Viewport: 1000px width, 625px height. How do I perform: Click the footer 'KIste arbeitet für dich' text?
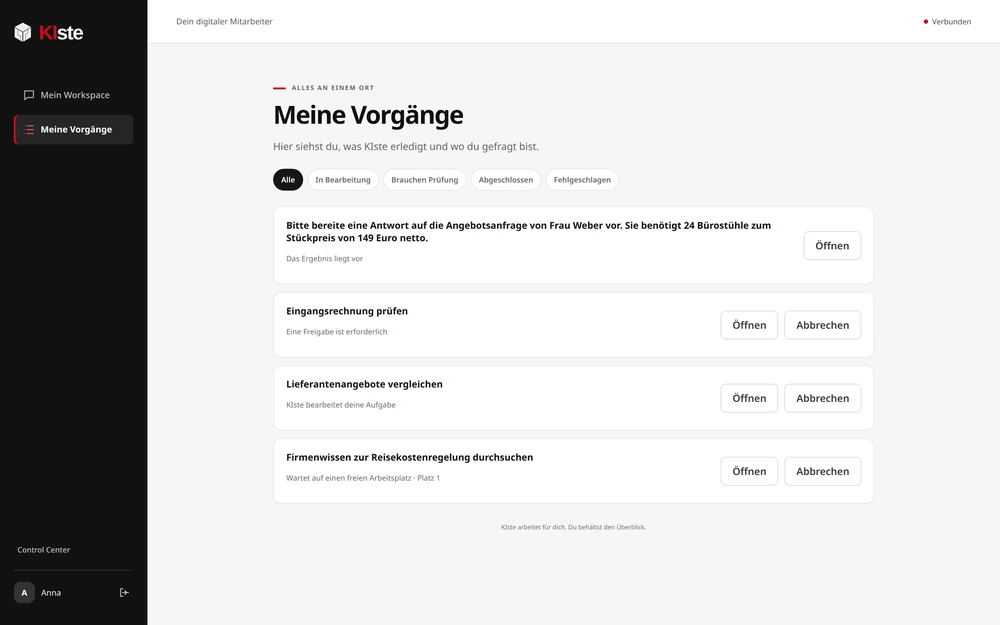573,527
